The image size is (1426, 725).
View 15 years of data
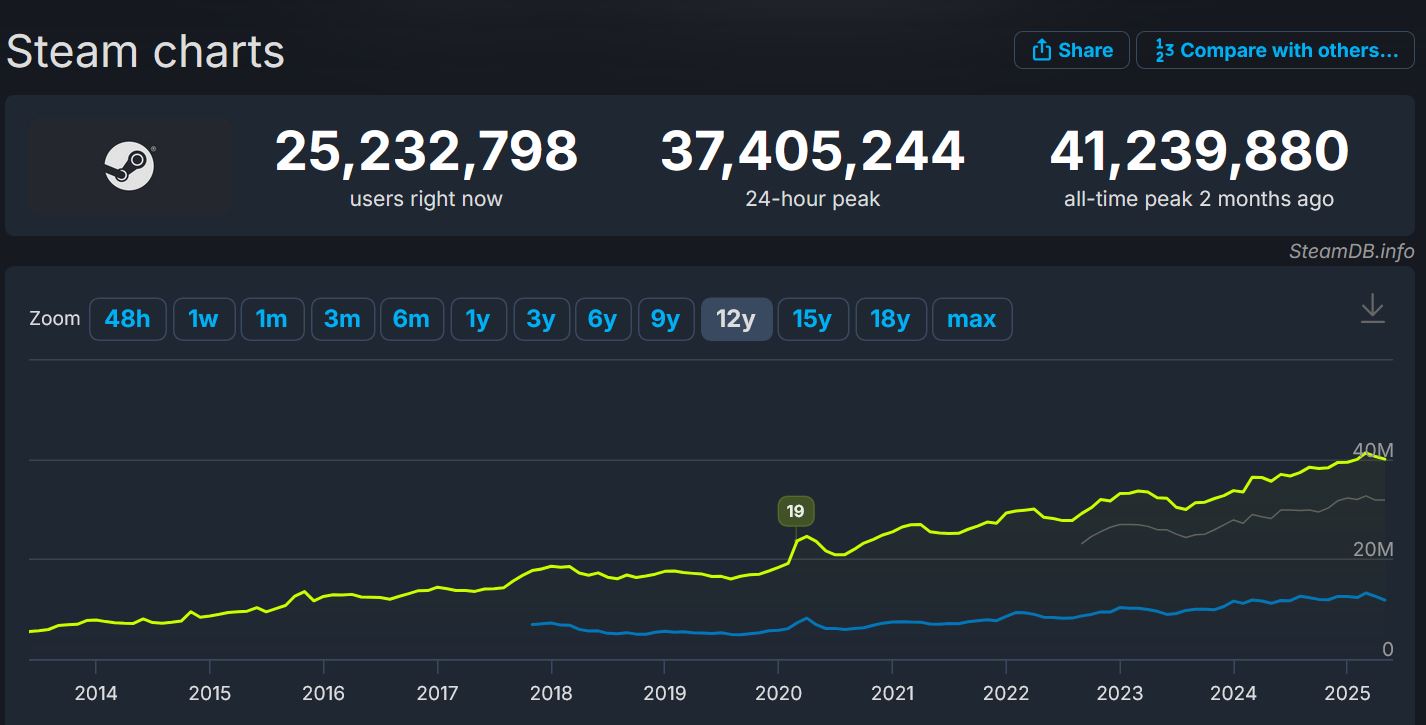click(x=813, y=318)
